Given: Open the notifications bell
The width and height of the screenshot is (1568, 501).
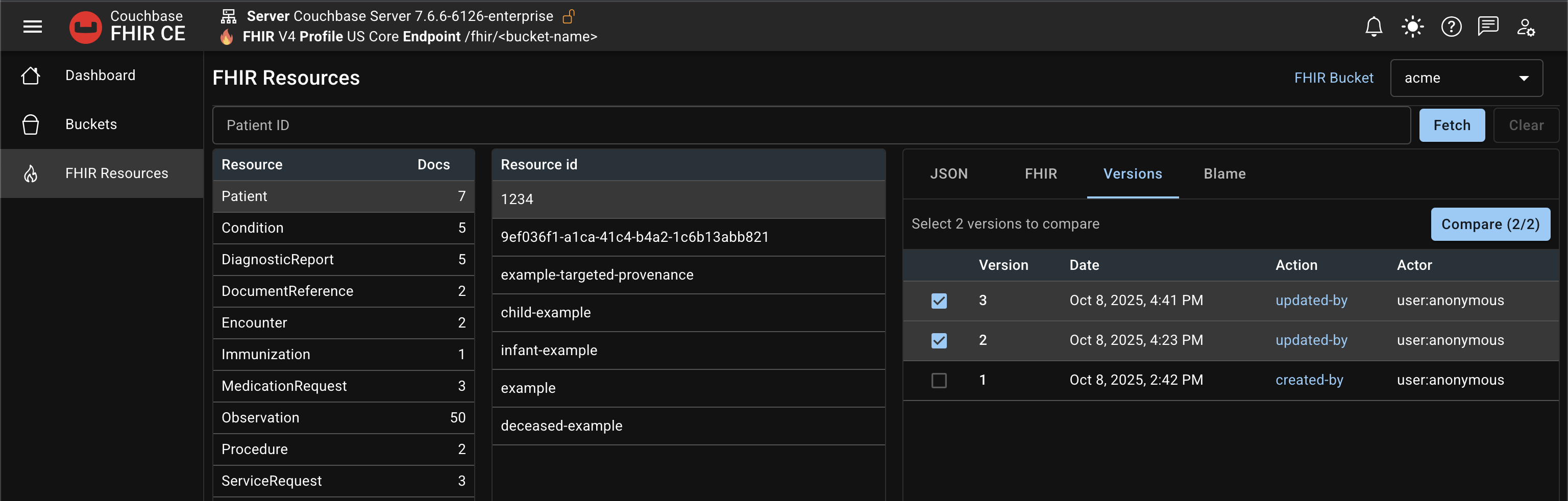Looking at the screenshot, I should coord(1373,27).
